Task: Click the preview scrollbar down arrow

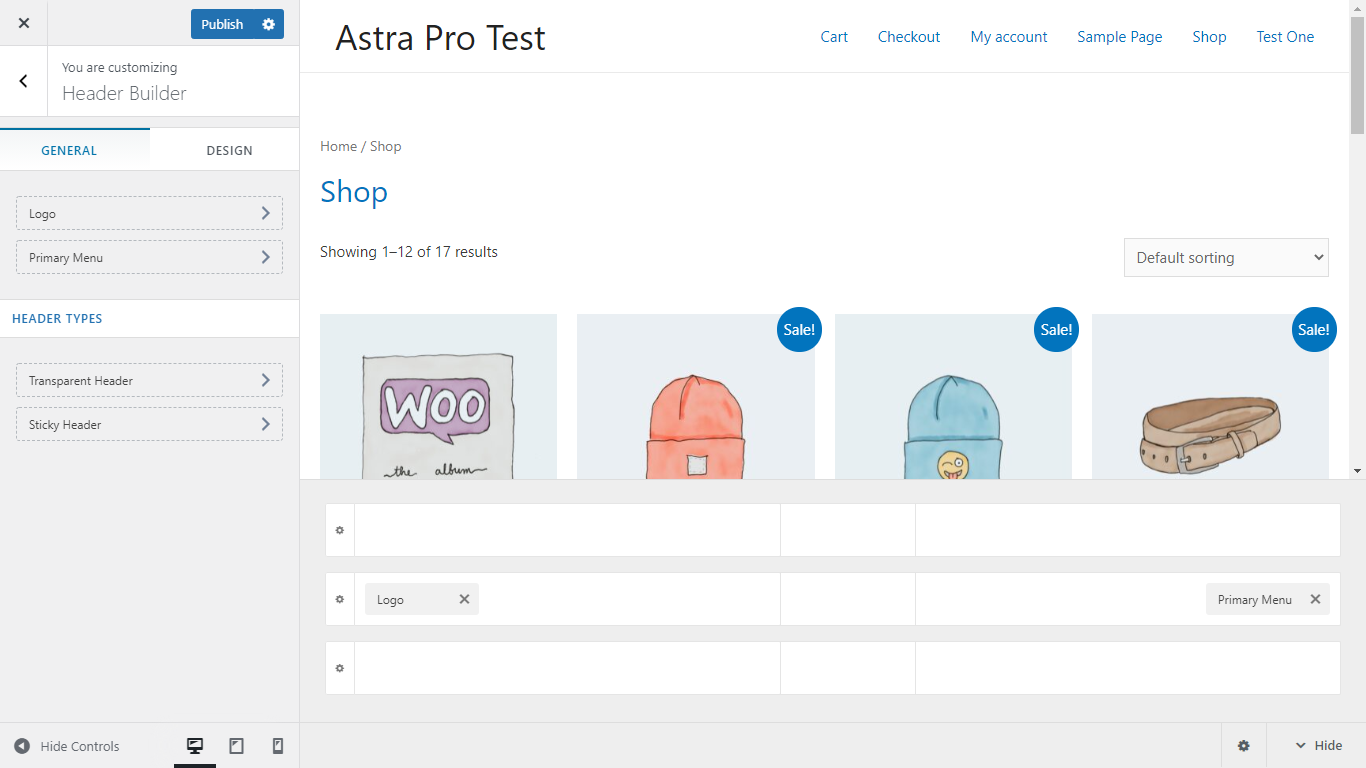Action: click(x=1357, y=470)
